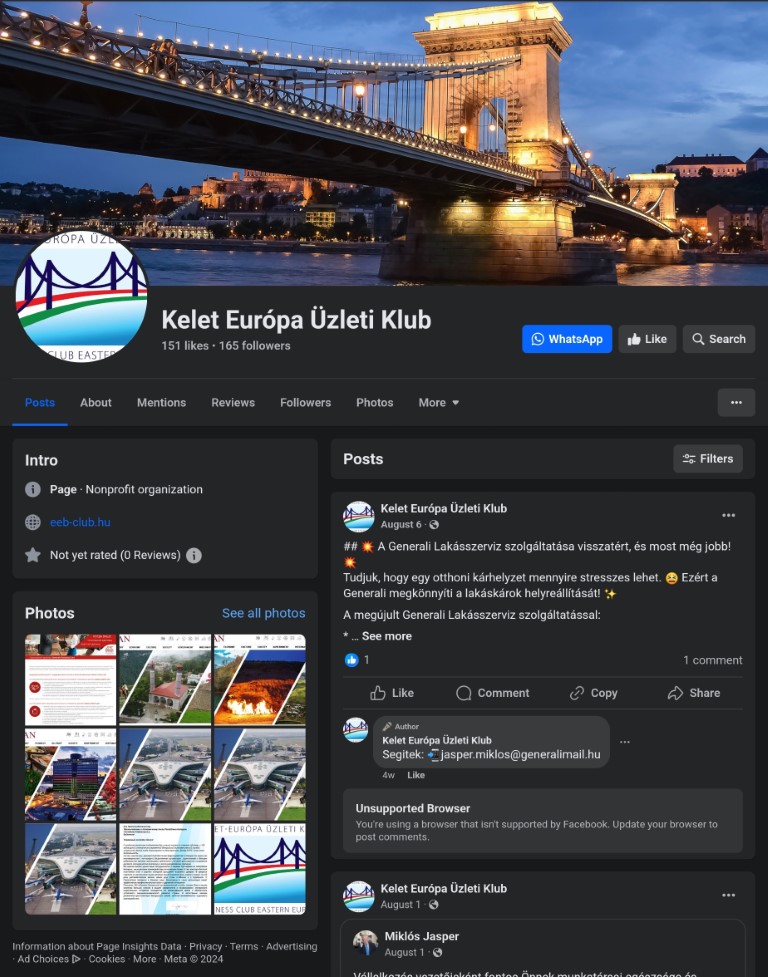Open the text document photo thumbnail
Screen dimensions: 768x977
coord(165,869)
